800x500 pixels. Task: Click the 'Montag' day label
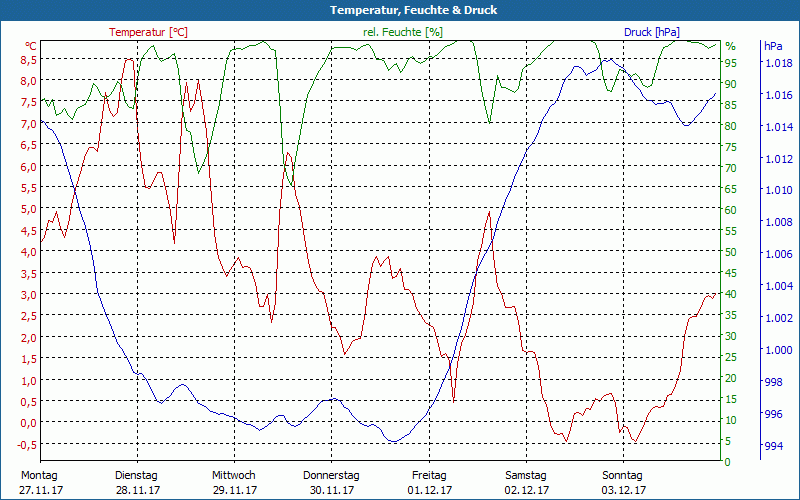[x=39, y=476]
